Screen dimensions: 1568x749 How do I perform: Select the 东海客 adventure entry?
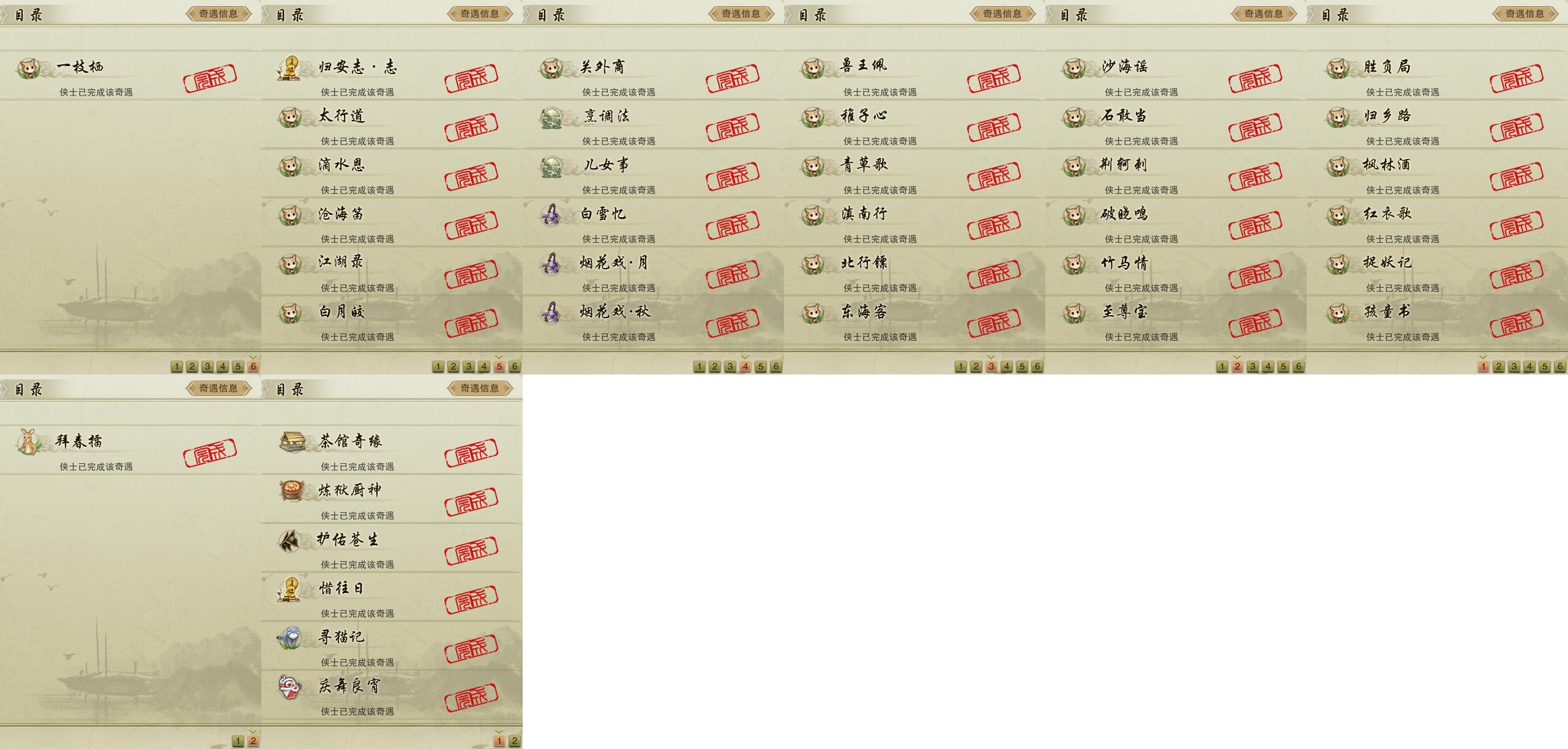click(914, 321)
